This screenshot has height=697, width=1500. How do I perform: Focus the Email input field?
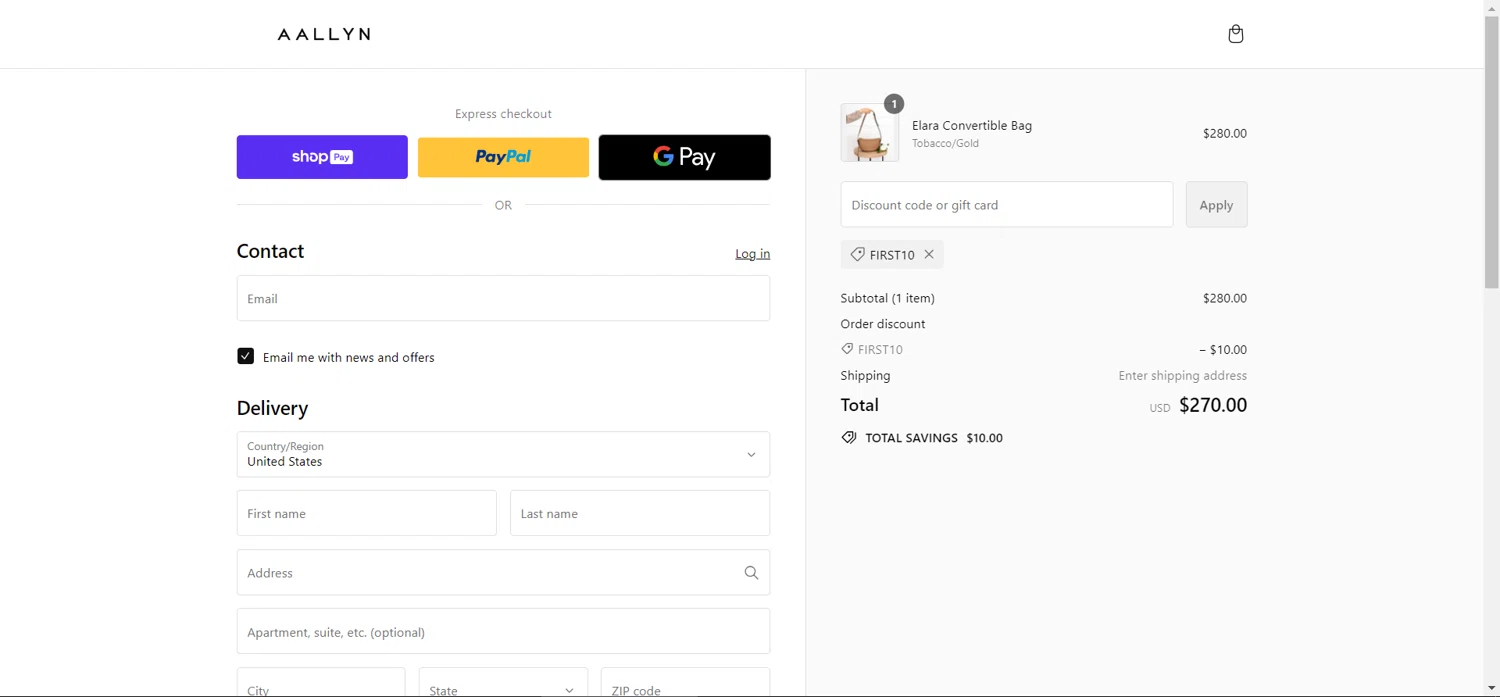pos(503,298)
